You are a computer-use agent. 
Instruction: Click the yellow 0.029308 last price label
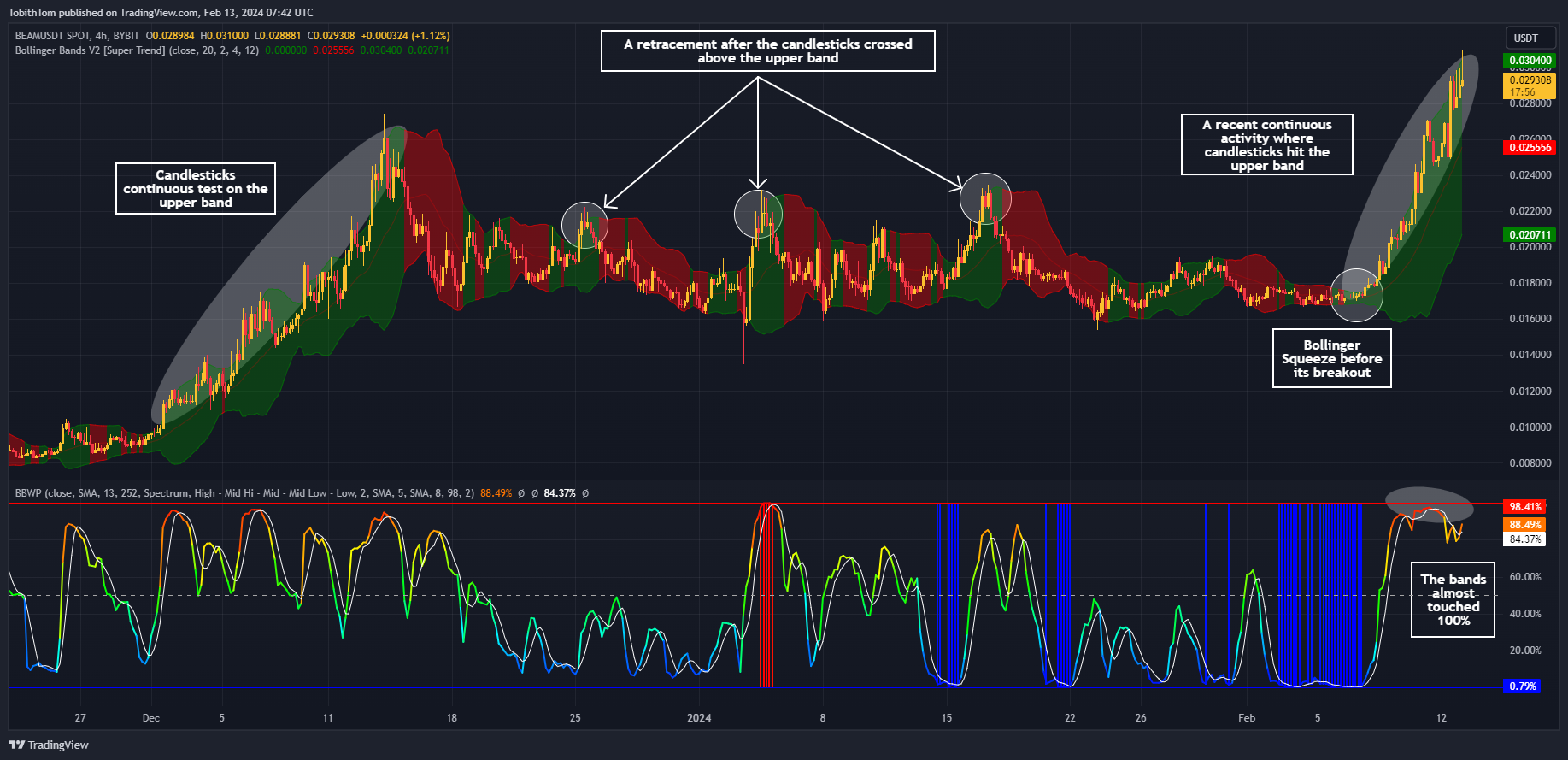point(1530,80)
